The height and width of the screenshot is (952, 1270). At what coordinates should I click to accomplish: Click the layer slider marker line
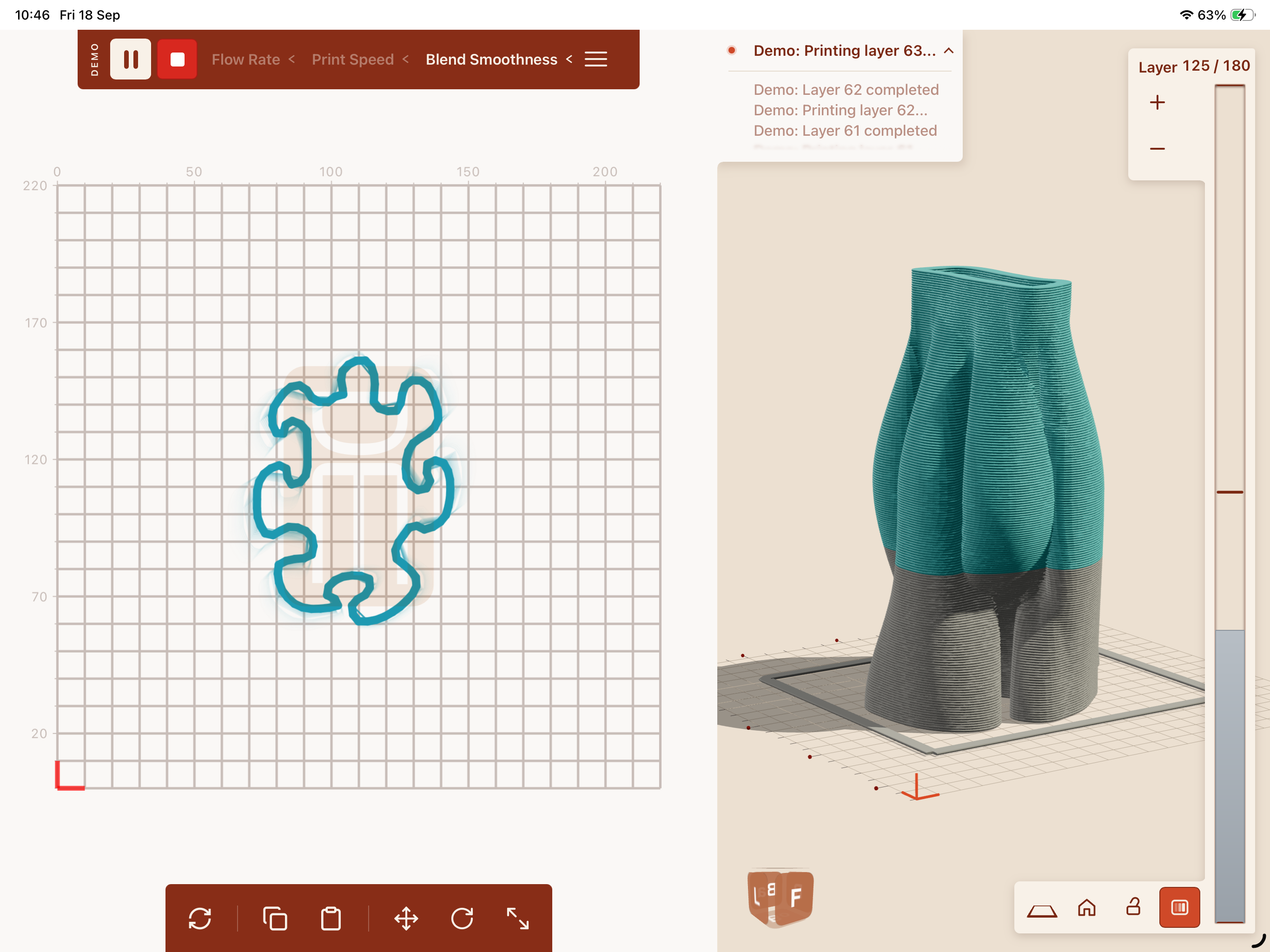coord(1230,492)
